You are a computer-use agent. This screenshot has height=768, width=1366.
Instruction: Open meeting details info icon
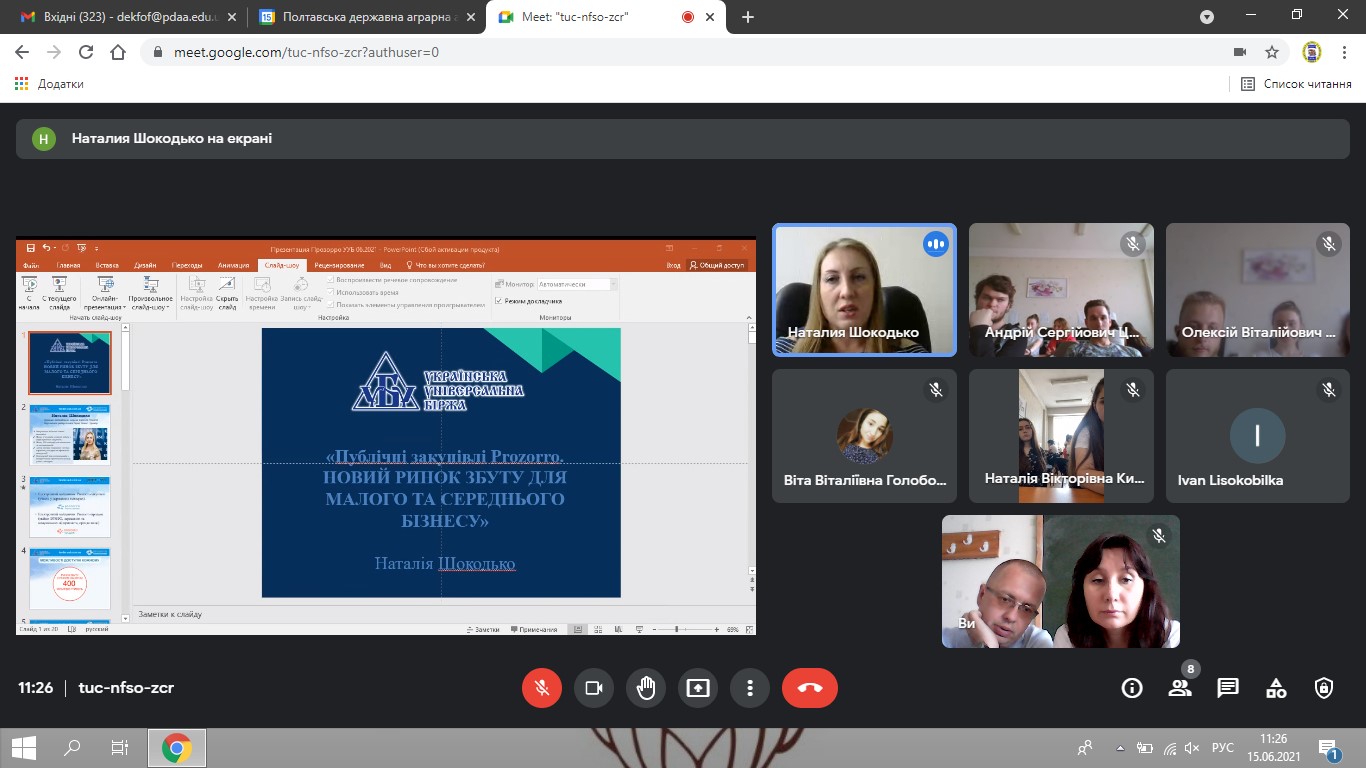pyautogui.click(x=1132, y=688)
